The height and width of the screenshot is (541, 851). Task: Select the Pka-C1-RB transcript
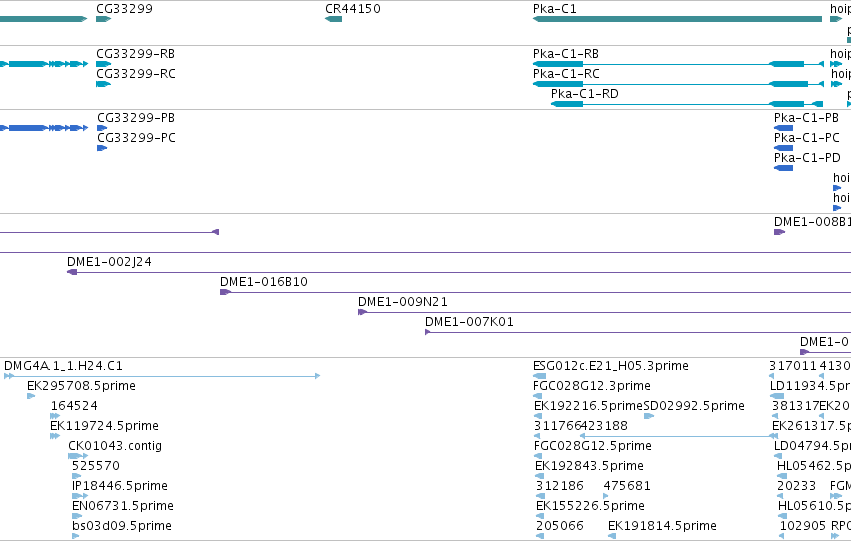[678, 64]
